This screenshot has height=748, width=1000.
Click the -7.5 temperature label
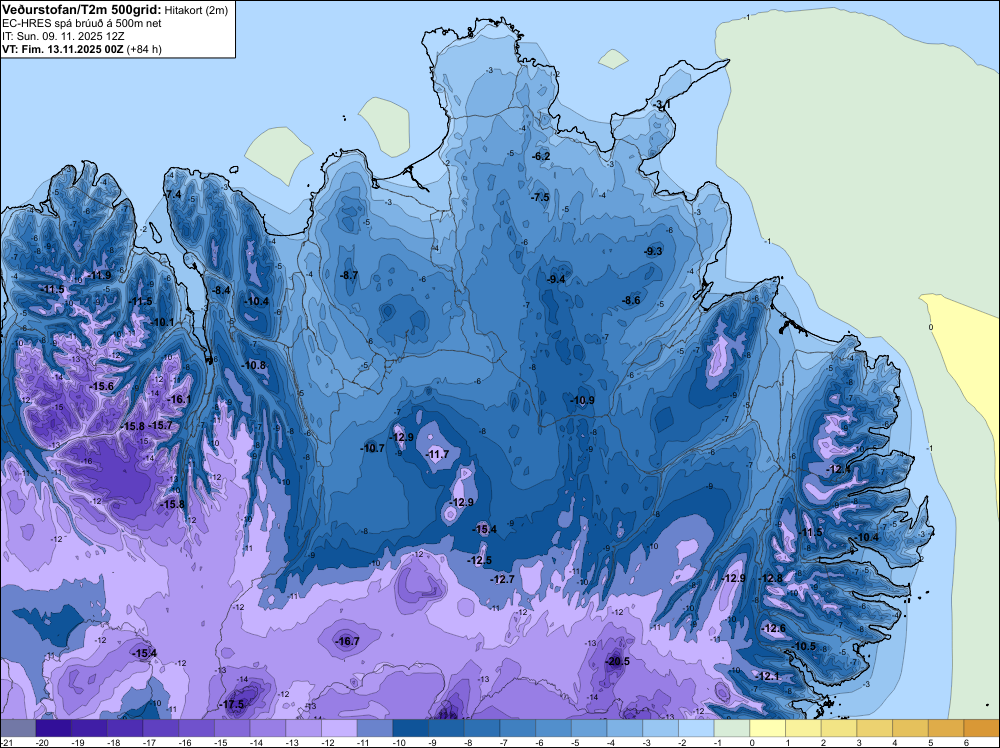click(x=540, y=197)
